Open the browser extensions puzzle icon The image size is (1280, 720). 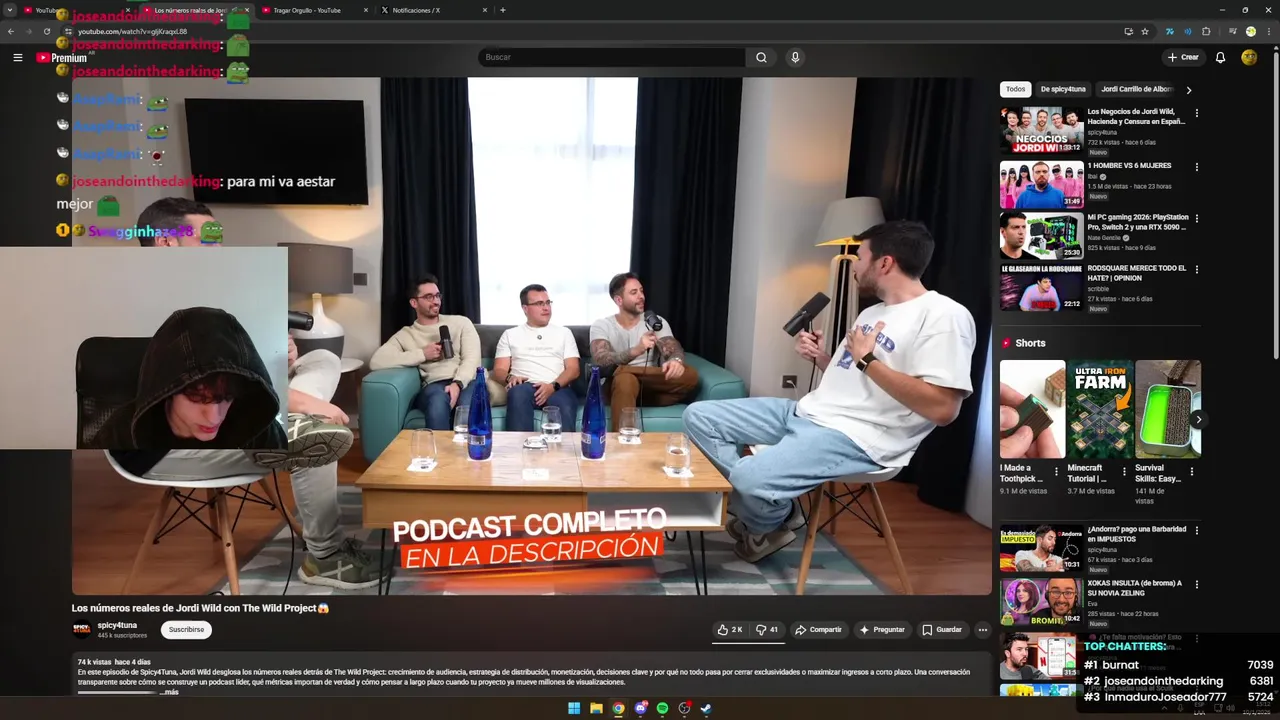[1206, 31]
